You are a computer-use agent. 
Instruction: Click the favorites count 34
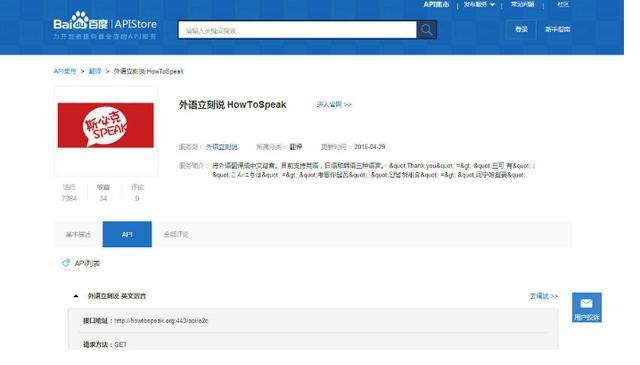[103, 198]
